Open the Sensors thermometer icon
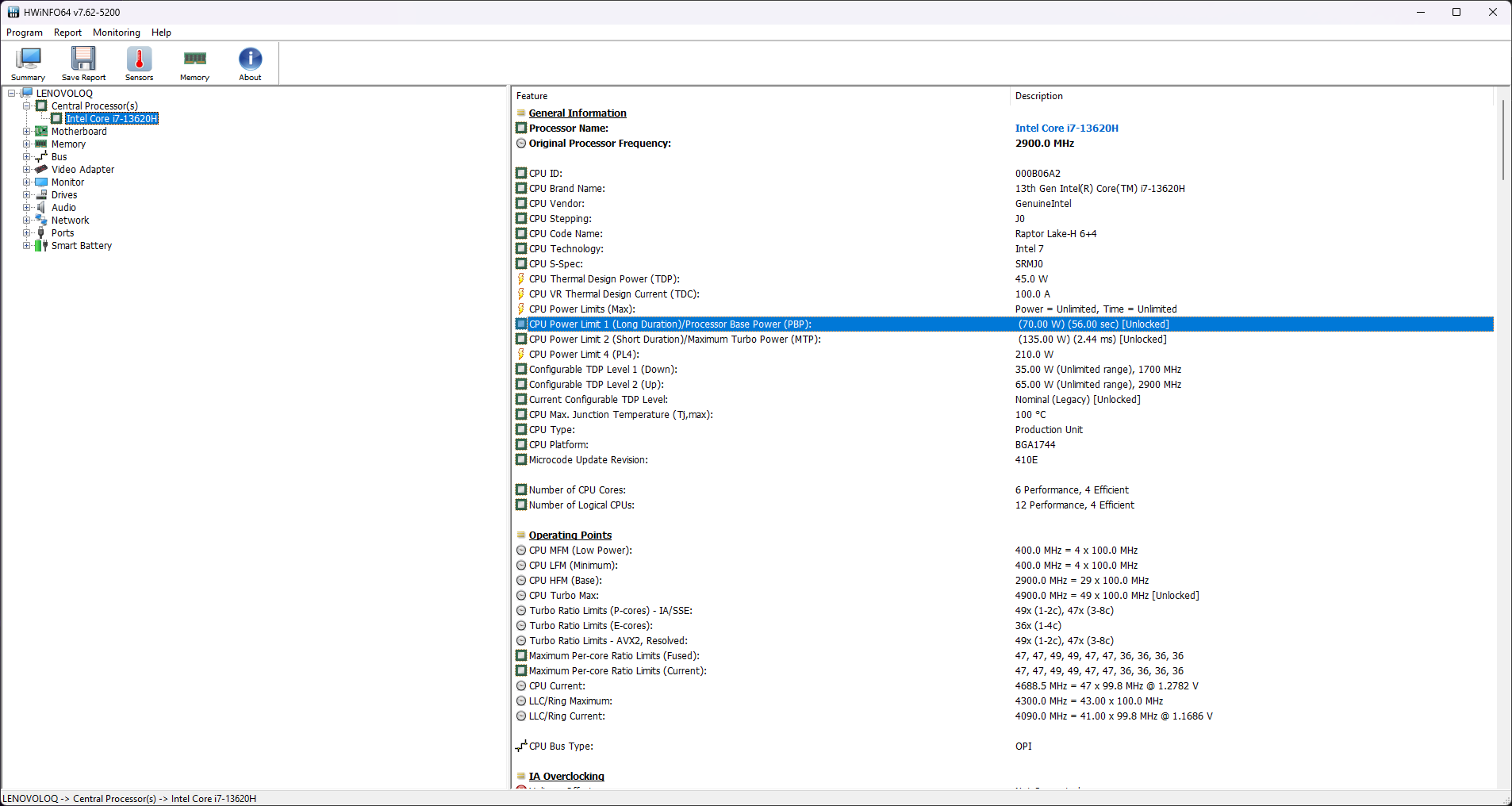The width and height of the screenshot is (1512, 806). [x=139, y=63]
